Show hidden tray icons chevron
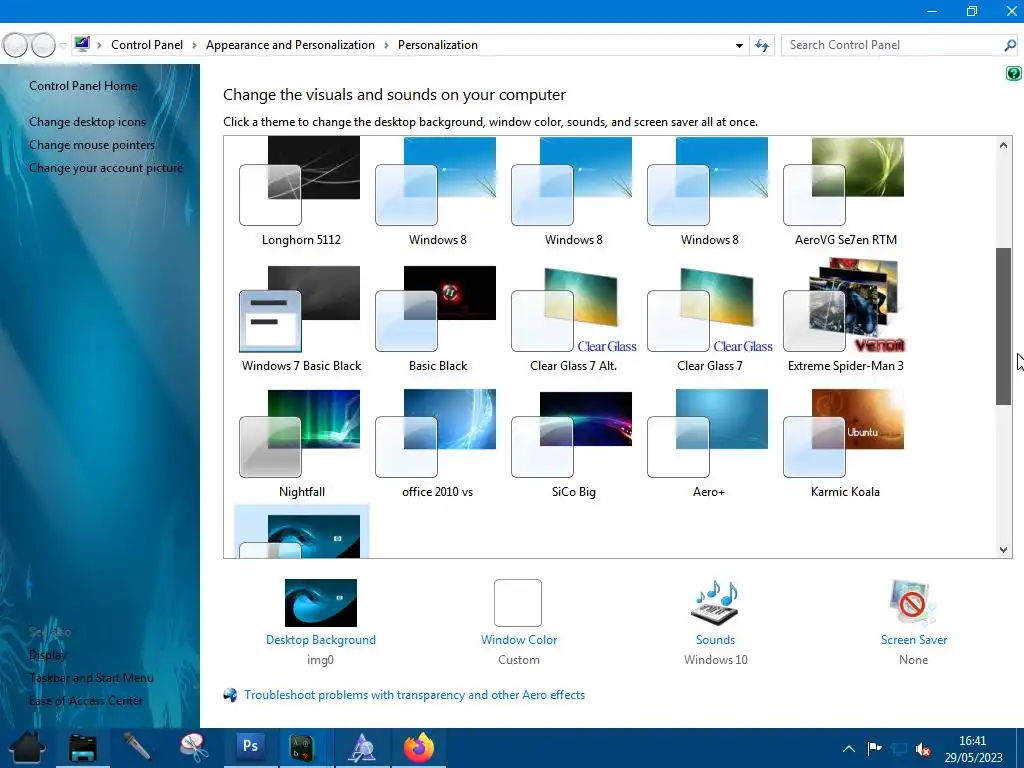1024x768 pixels. (848, 748)
